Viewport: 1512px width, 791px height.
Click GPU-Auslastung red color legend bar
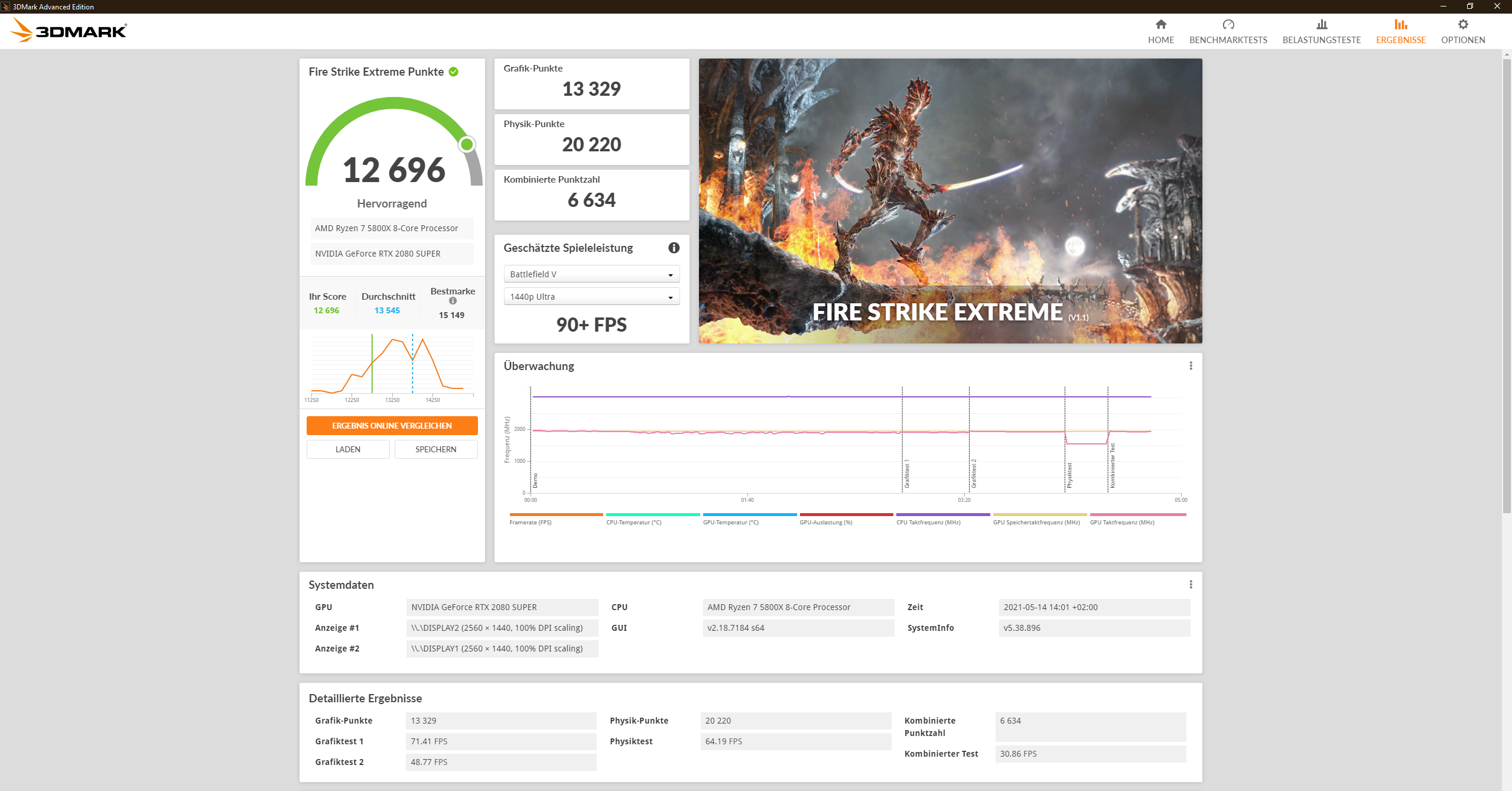tap(846, 515)
